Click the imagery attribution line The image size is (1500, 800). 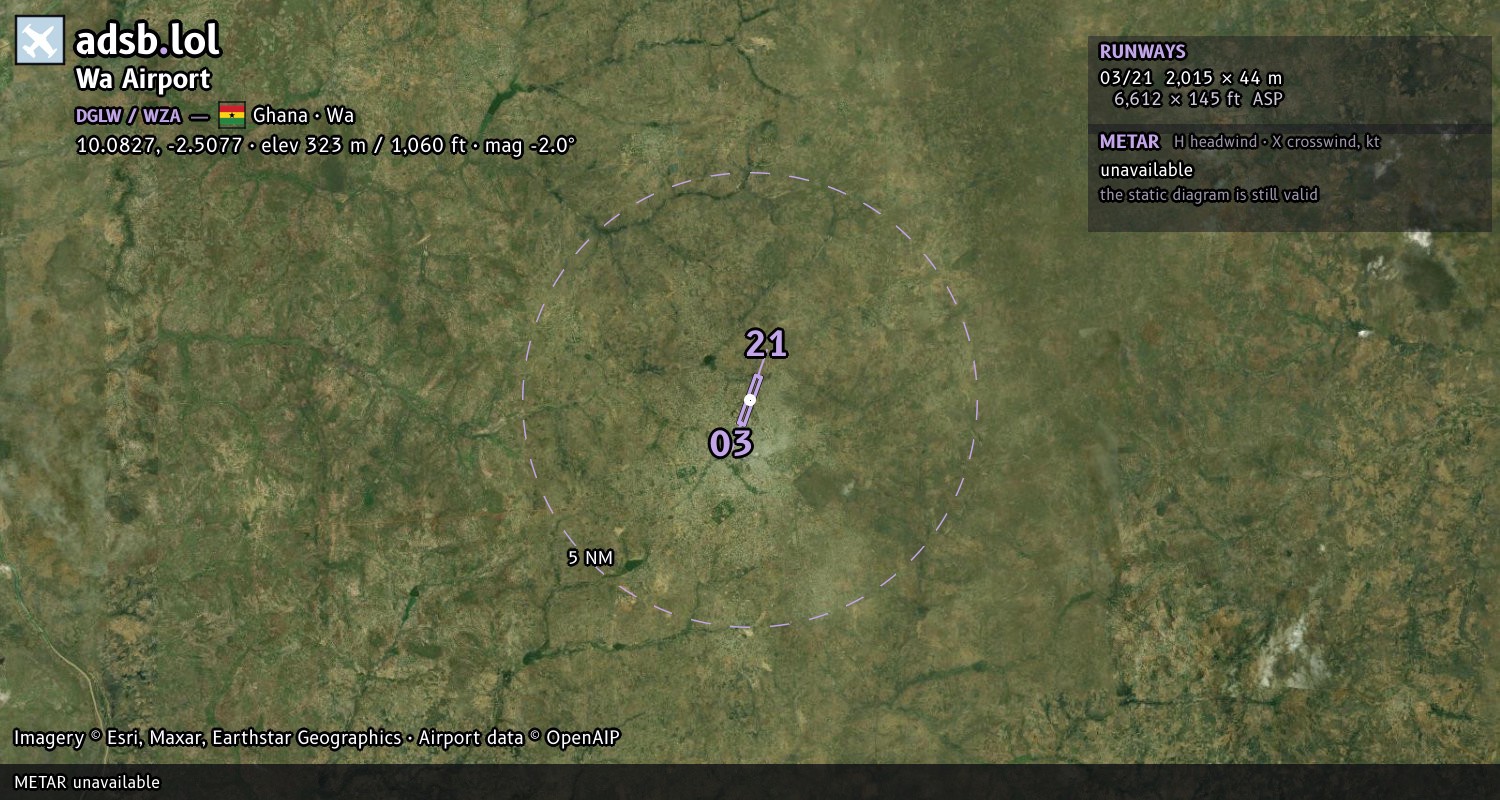click(317, 738)
